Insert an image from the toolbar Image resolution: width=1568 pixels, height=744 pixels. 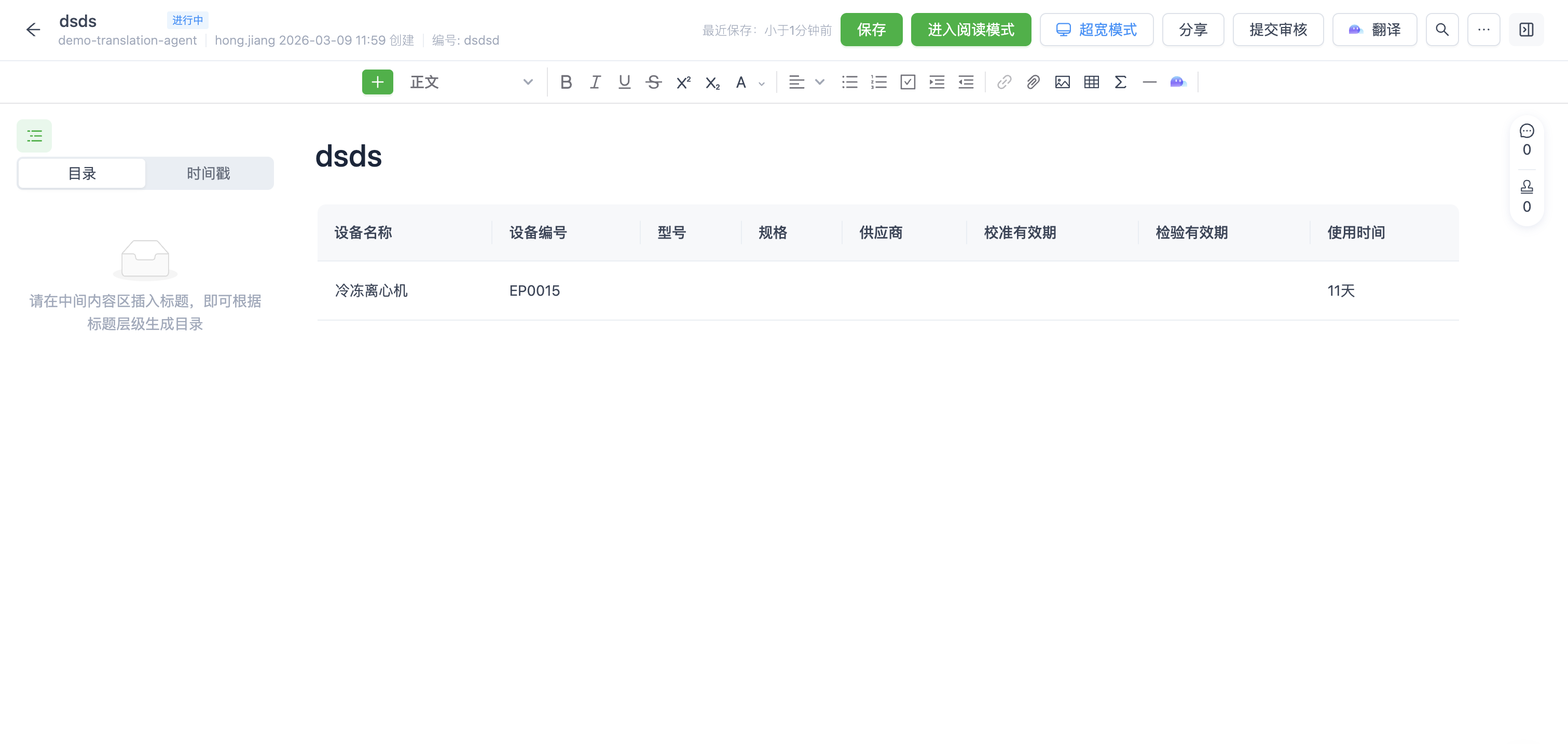point(1062,81)
